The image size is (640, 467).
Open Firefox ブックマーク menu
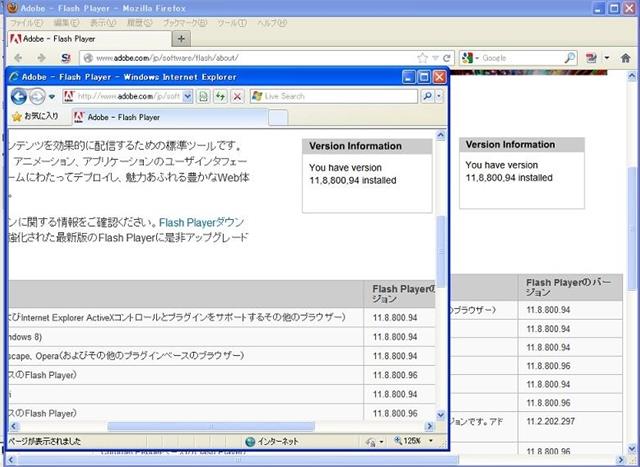pos(185,23)
